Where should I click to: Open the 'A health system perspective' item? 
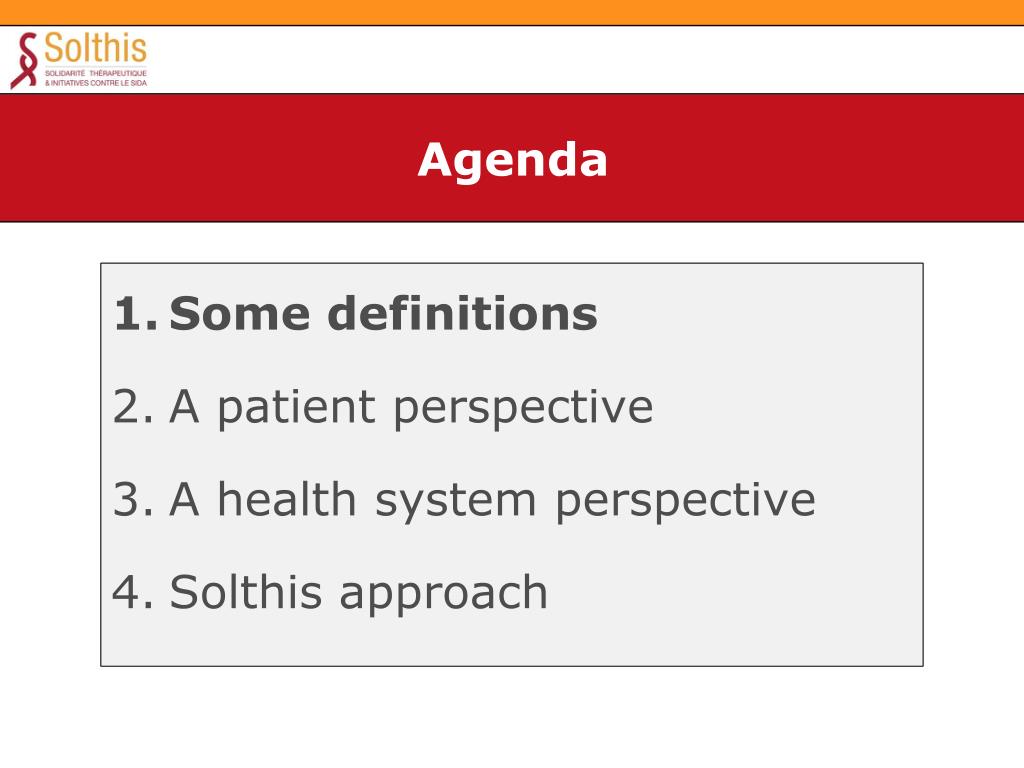492,501
